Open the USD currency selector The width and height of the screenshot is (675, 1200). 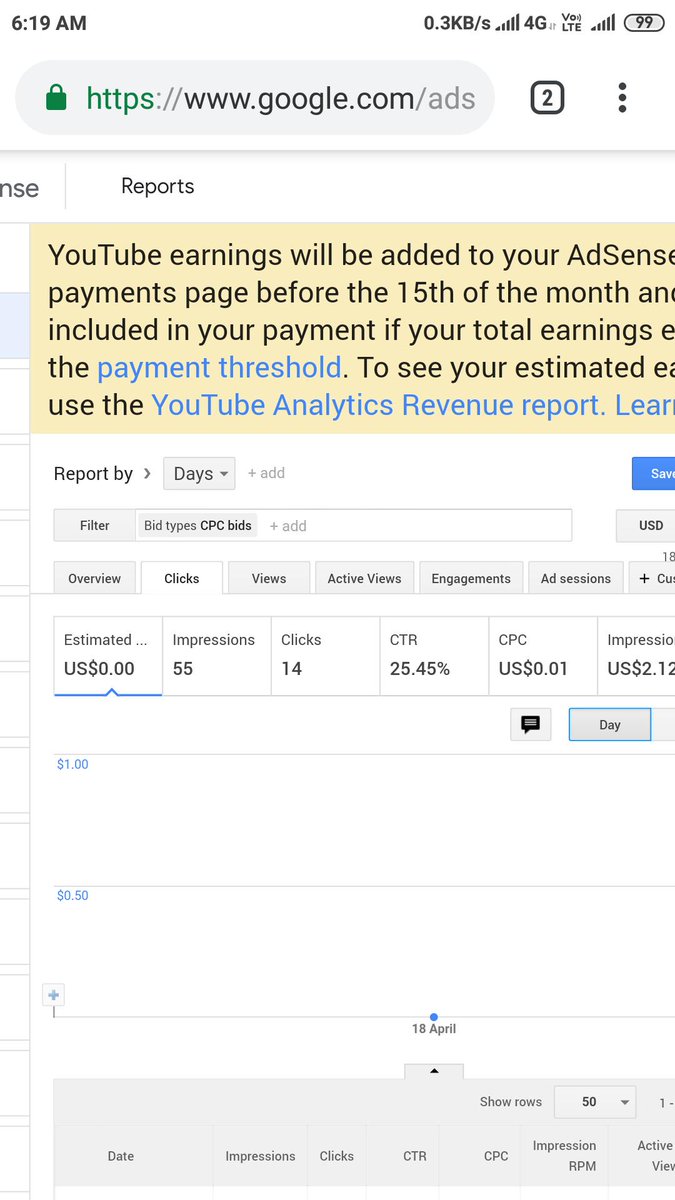pos(645,525)
